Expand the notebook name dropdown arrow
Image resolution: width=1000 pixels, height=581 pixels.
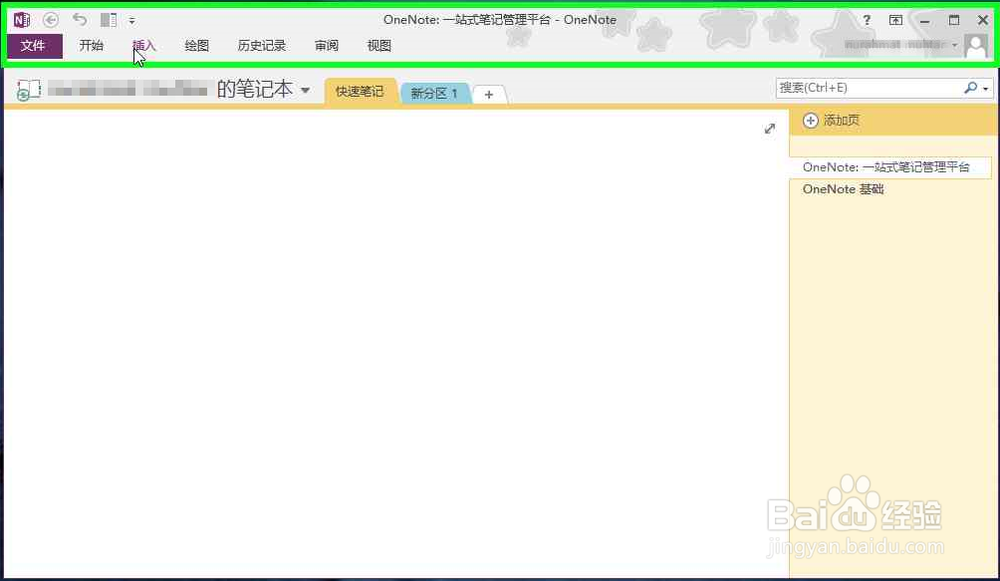[306, 89]
